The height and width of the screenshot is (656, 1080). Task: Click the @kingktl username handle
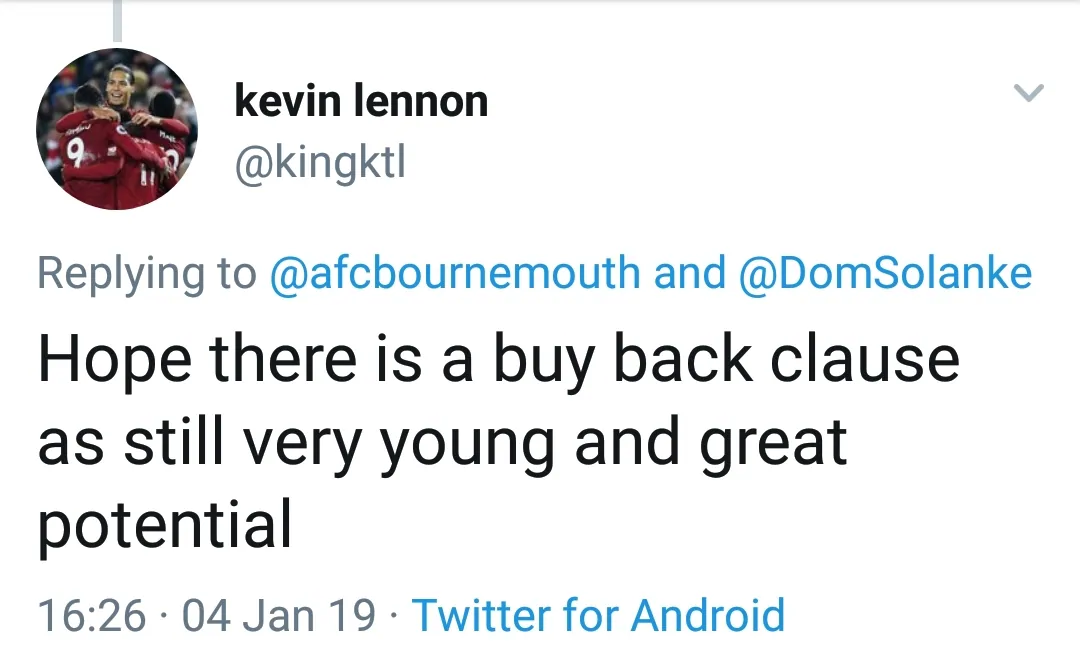coord(320,162)
